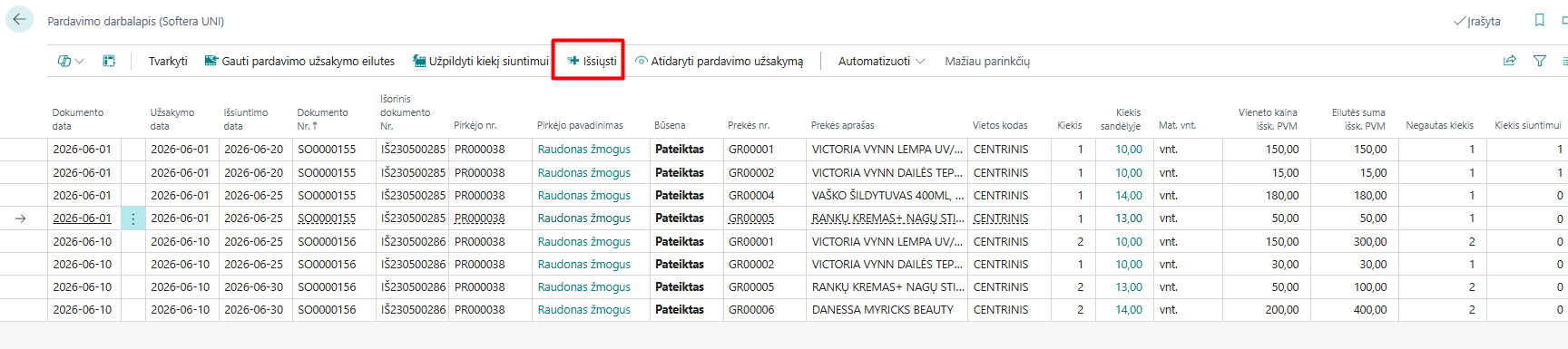Click the Įrašyta saved status
The height and width of the screenshot is (349, 1568).
click(x=1477, y=21)
